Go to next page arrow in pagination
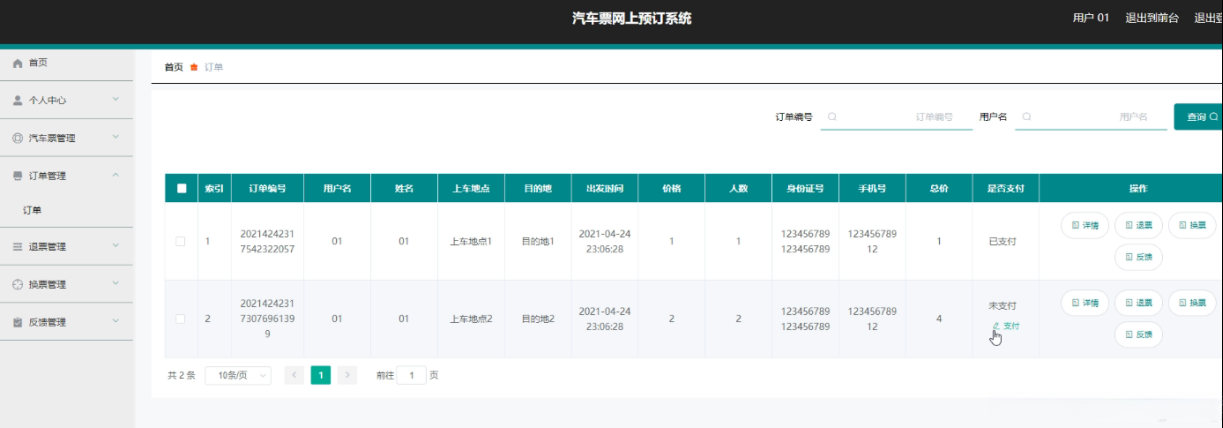Screen dimensions: 1223x428 pyautogui.click(x=347, y=375)
